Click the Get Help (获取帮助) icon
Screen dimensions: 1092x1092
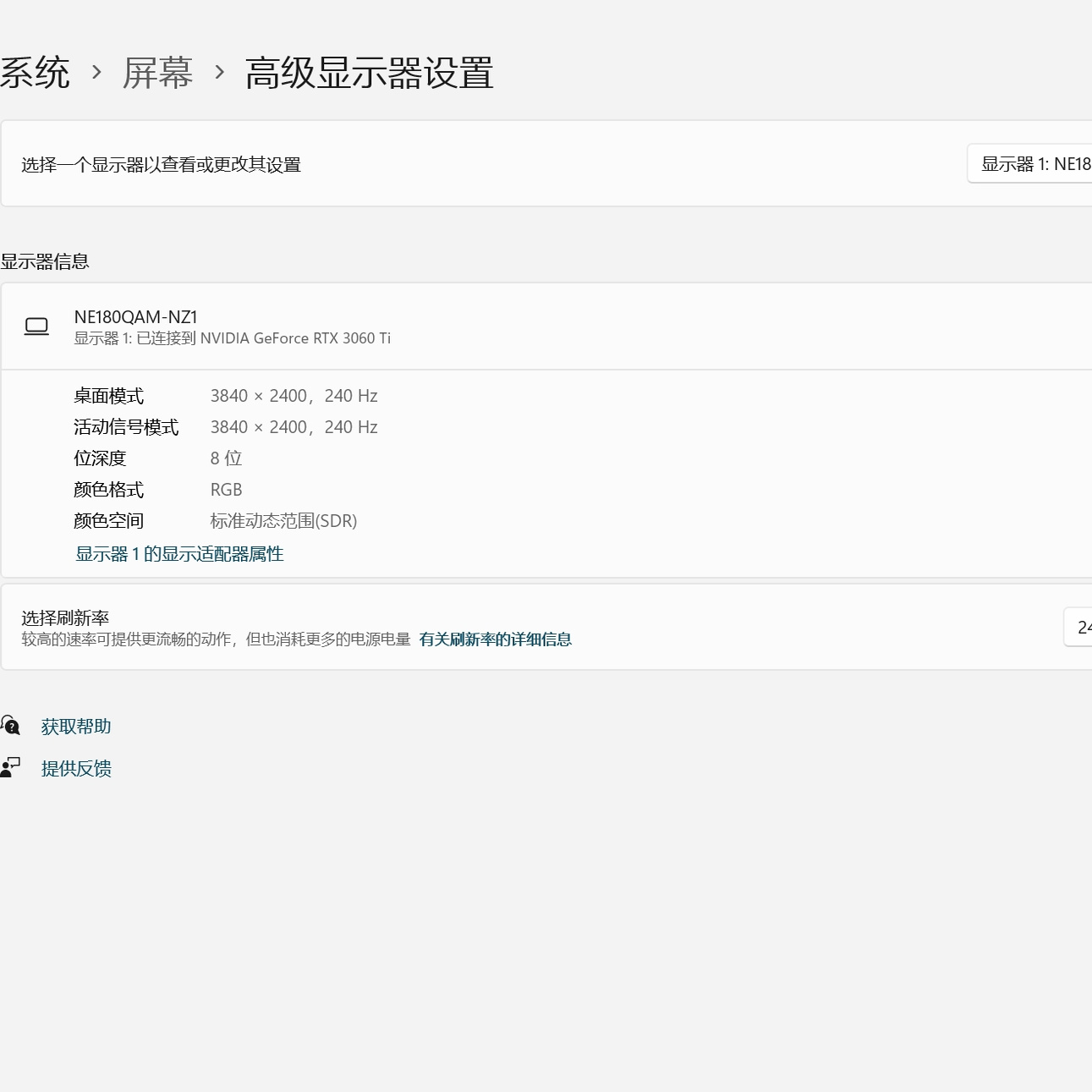point(11,725)
